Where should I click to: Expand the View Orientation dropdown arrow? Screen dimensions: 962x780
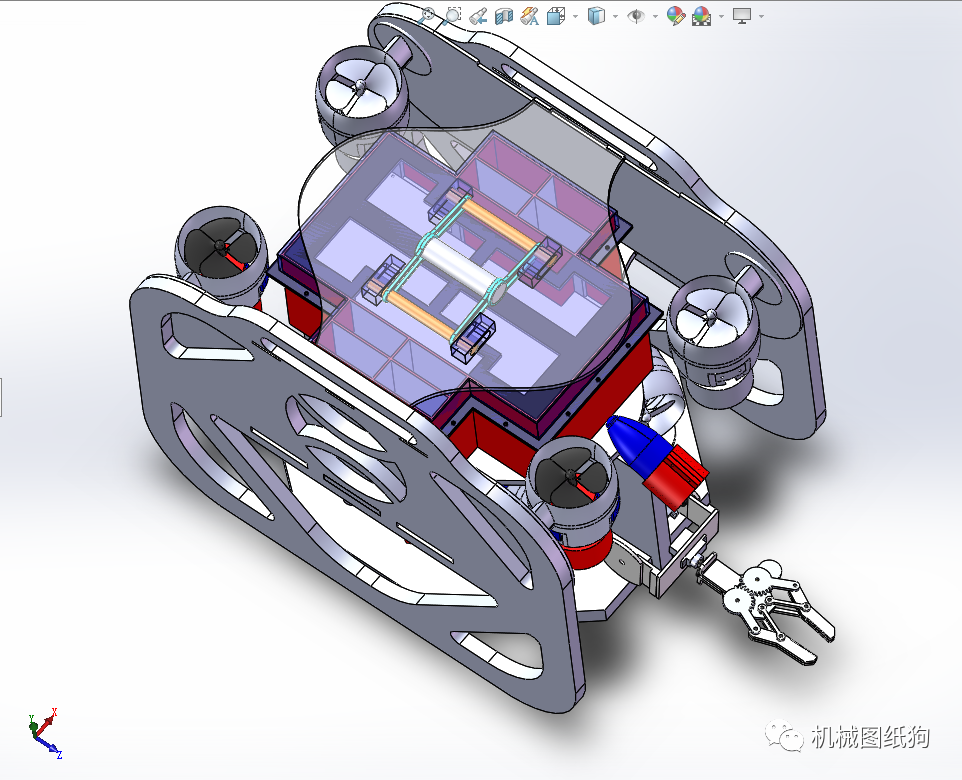click(575, 16)
